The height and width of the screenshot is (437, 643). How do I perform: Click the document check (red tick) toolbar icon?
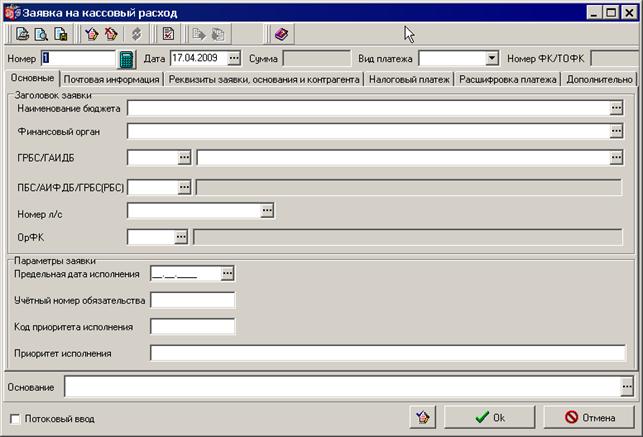pyautogui.click(x=168, y=34)
